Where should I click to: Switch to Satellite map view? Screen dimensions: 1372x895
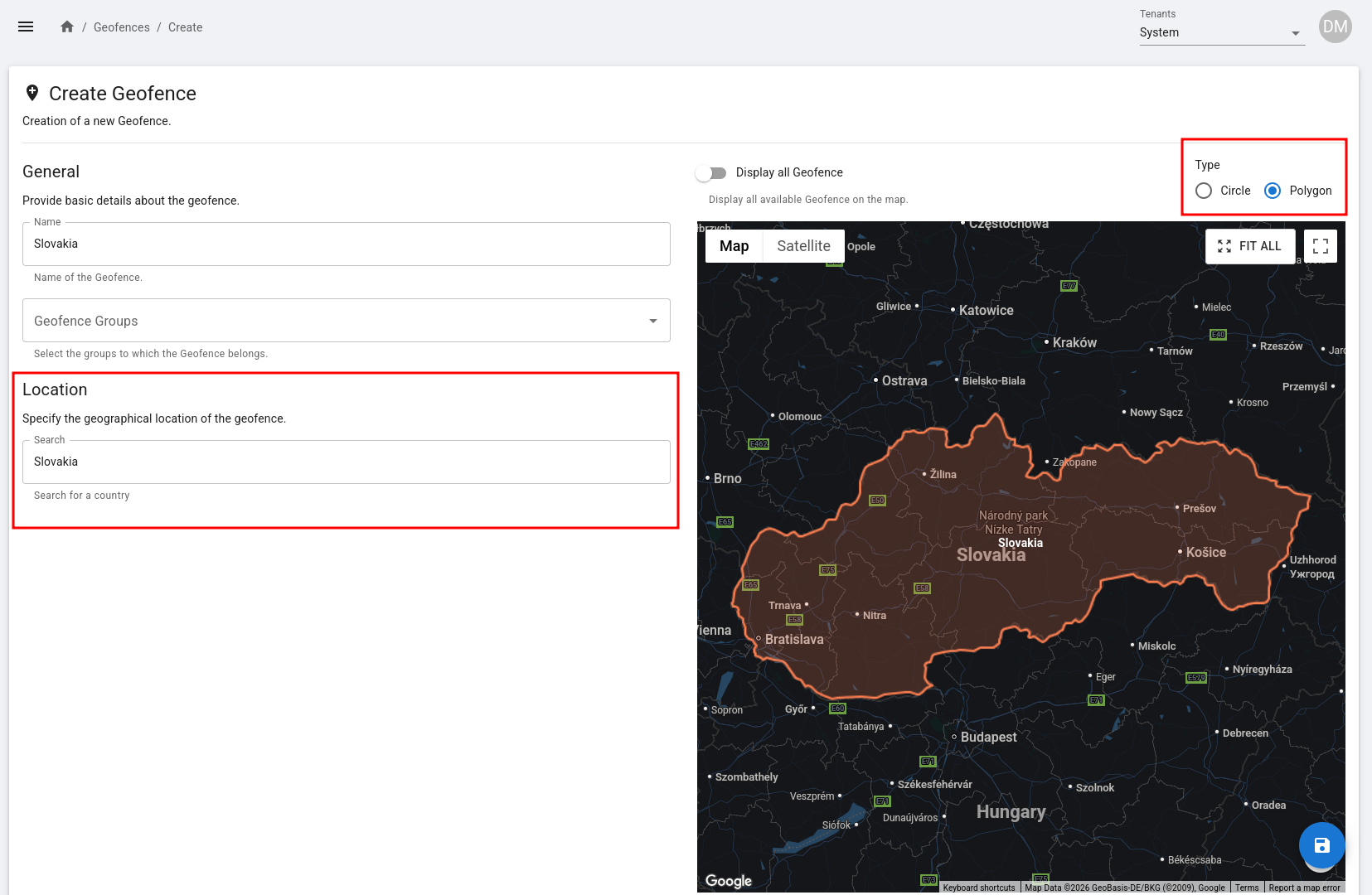(x=803, y=246)
